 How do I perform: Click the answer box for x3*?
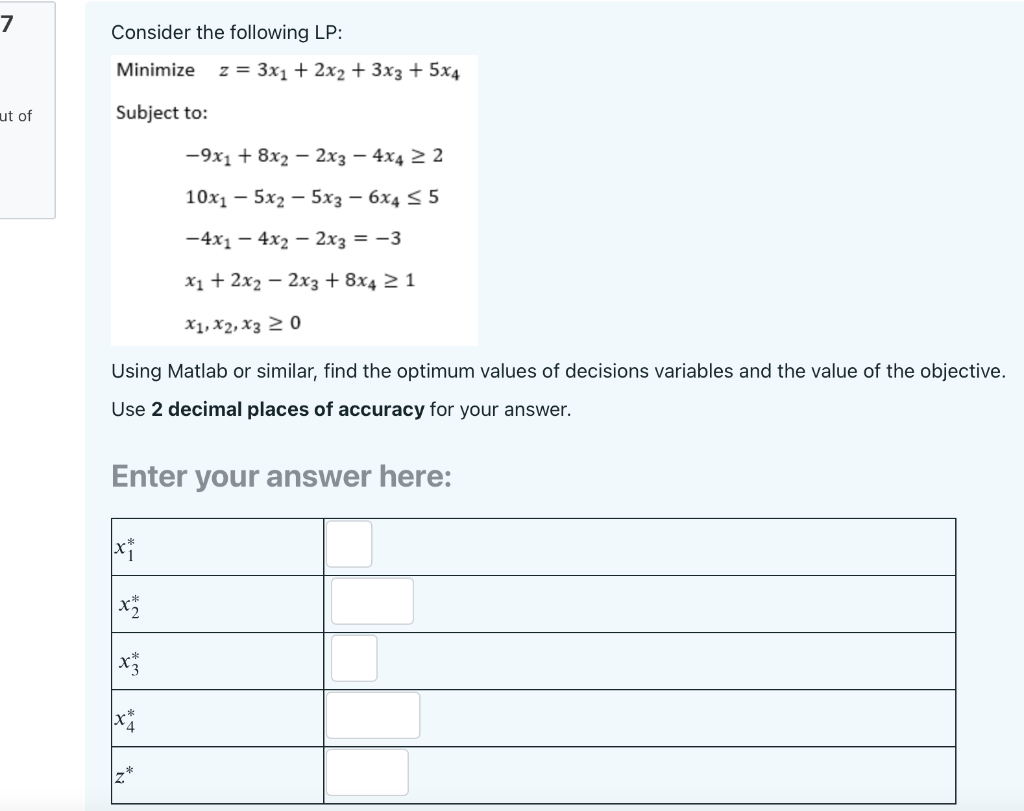tap(354, 657)
